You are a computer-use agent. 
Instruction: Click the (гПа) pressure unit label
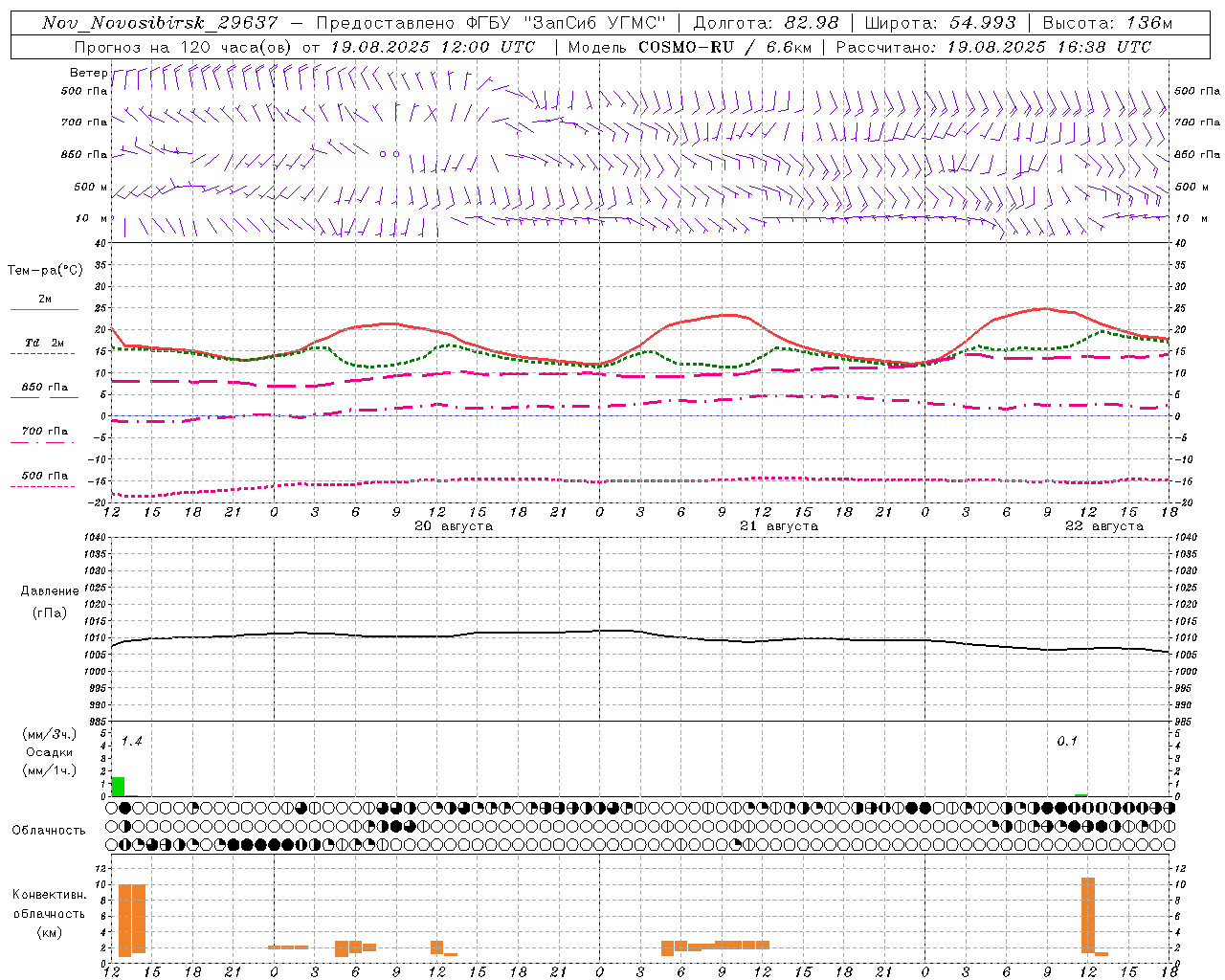[x=50, y=612]
